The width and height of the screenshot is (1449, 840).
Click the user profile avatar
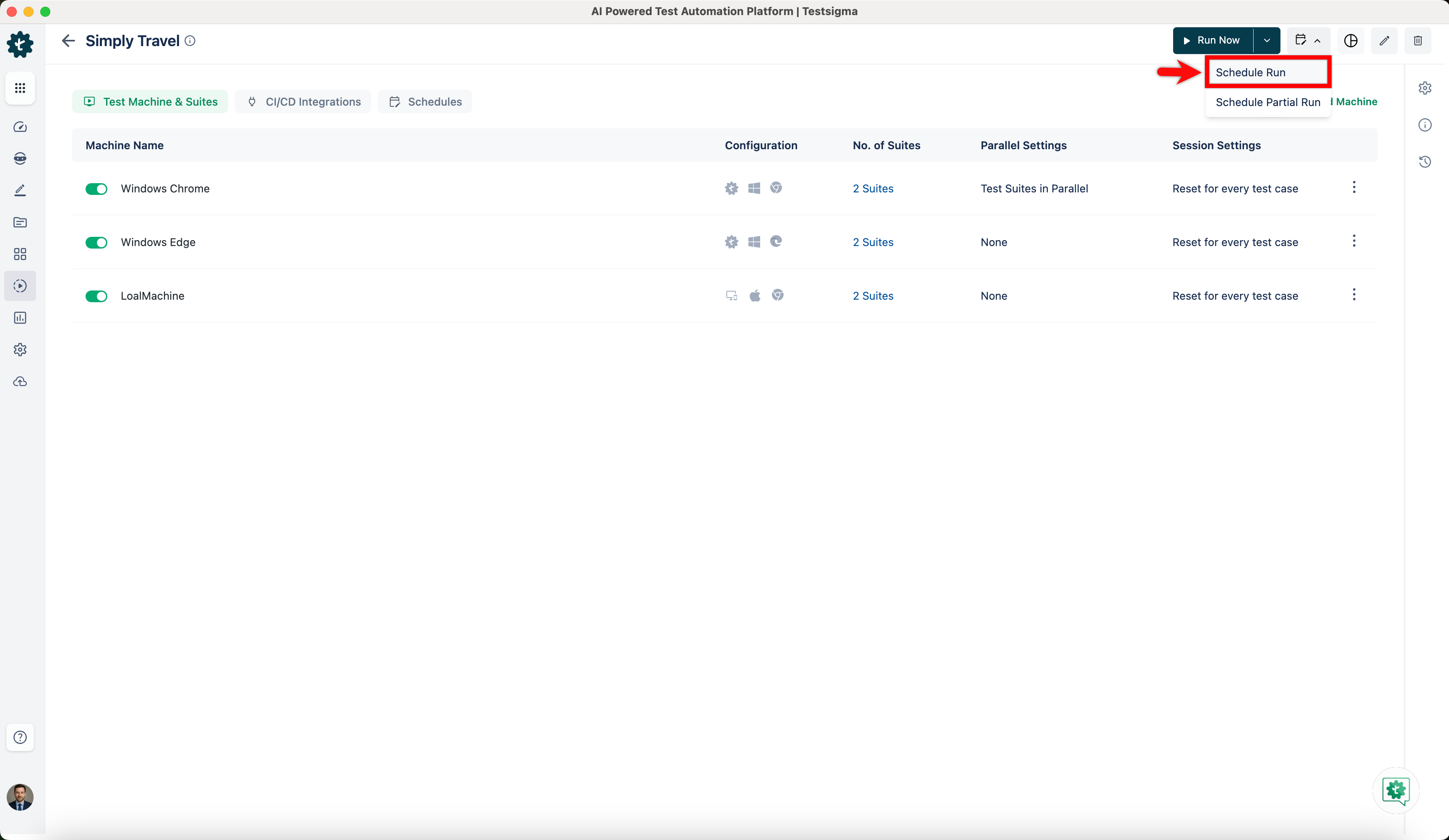(20, 797)
